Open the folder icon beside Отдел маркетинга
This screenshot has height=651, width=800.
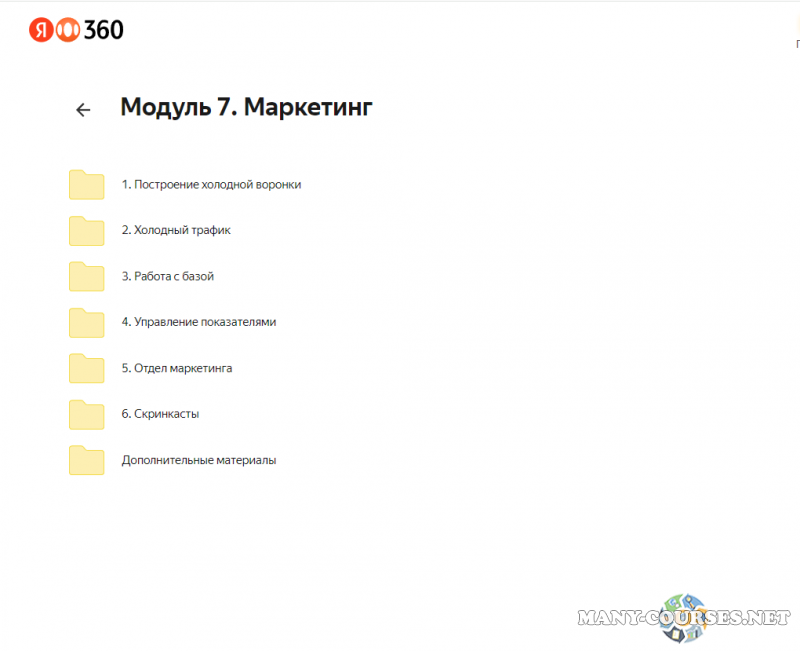86,369
